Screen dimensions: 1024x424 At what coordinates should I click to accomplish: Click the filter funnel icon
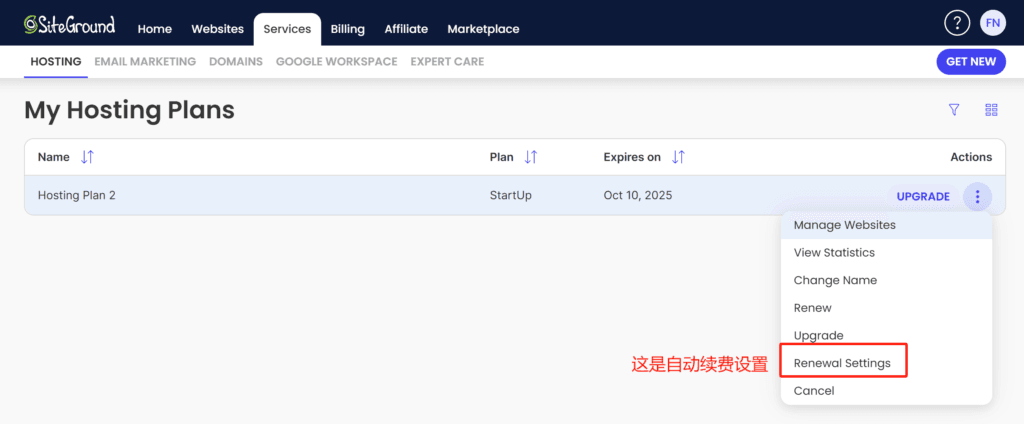[954, 110]
